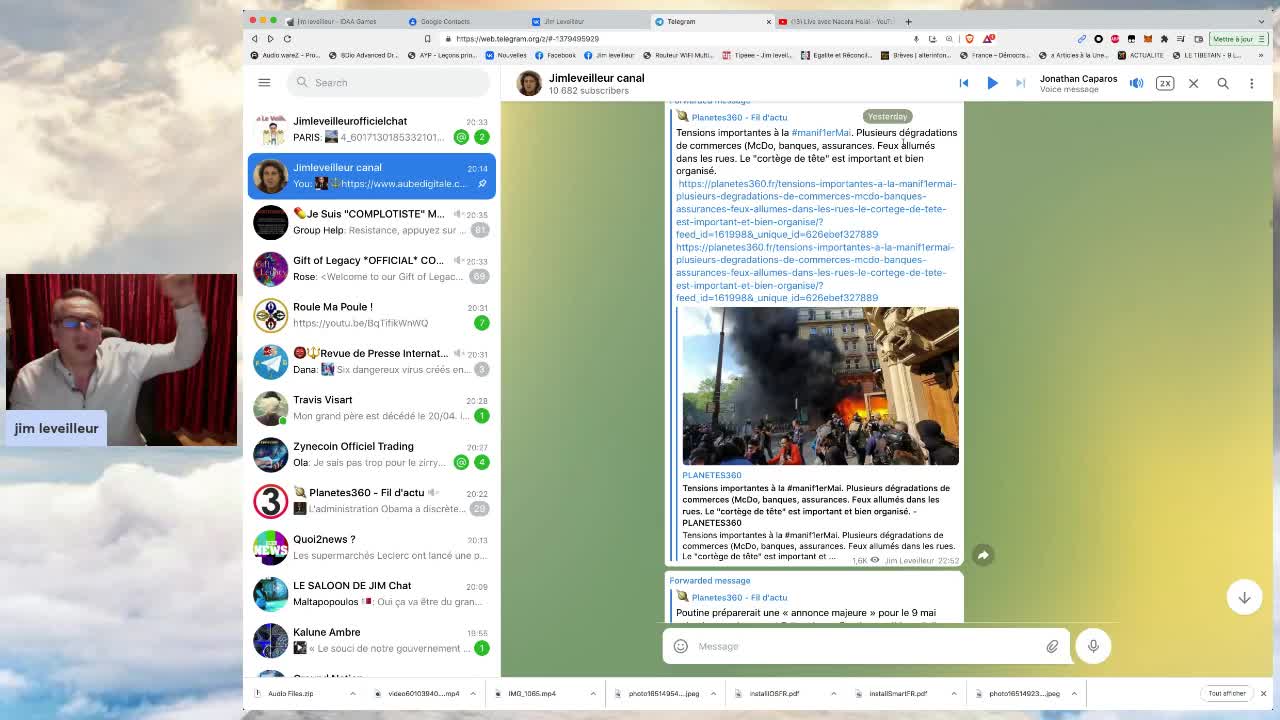The image size is (1280, 720).
Task: Search inside Jimleveilleur canal chat
Action: point(1223,83)
